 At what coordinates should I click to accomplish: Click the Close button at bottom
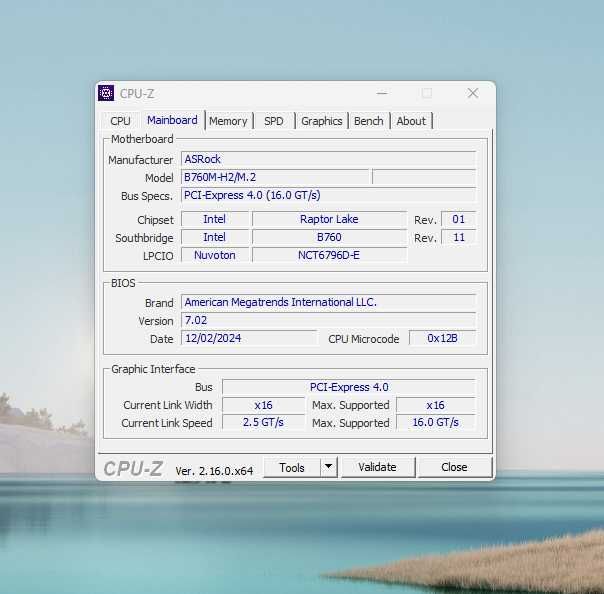[455, 467]
